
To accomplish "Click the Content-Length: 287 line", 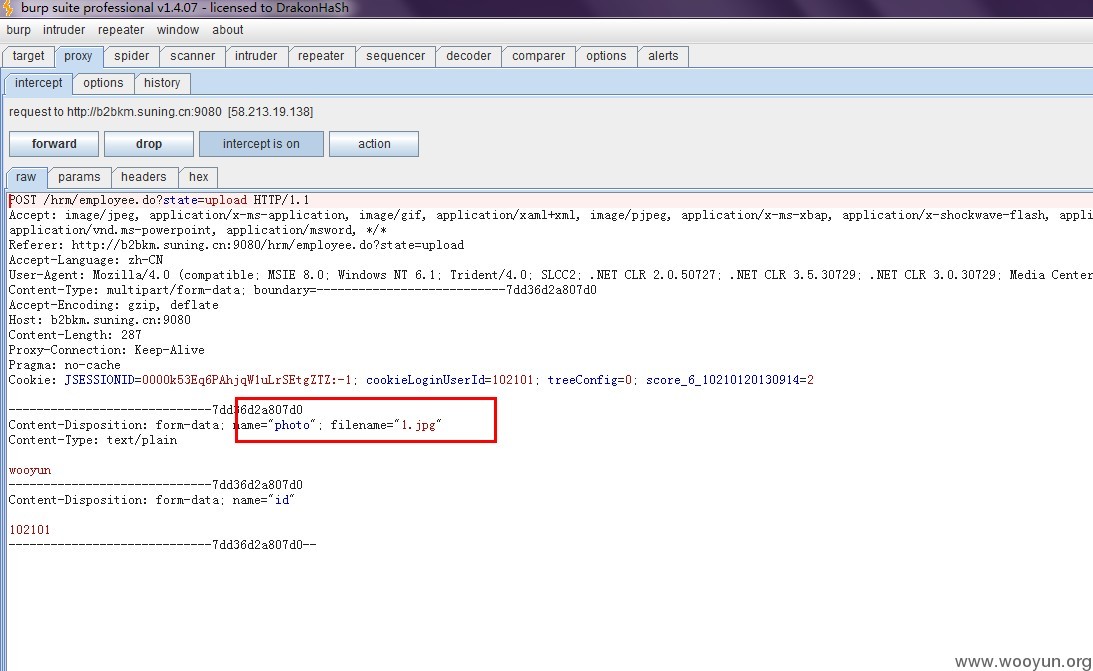I will click(75, 335).
